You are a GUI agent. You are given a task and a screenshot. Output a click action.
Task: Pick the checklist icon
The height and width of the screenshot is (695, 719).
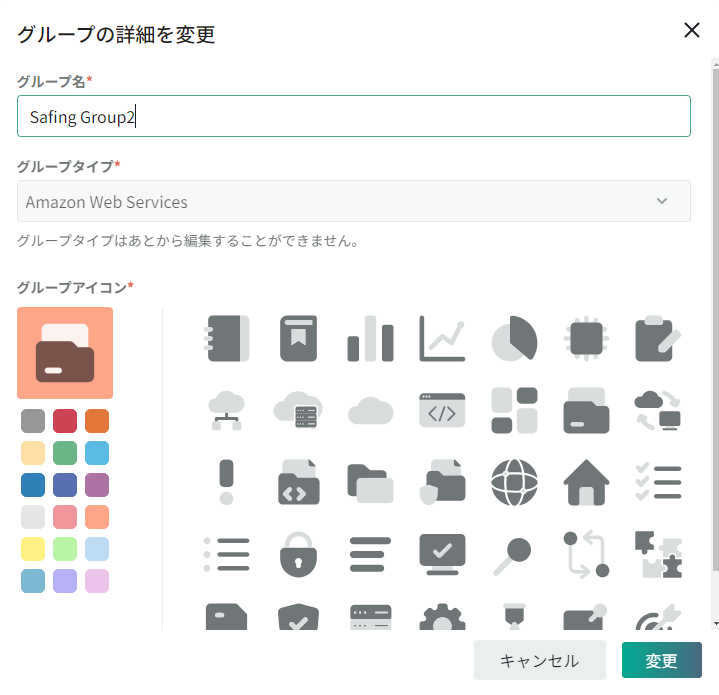click(x=658, y=482)
